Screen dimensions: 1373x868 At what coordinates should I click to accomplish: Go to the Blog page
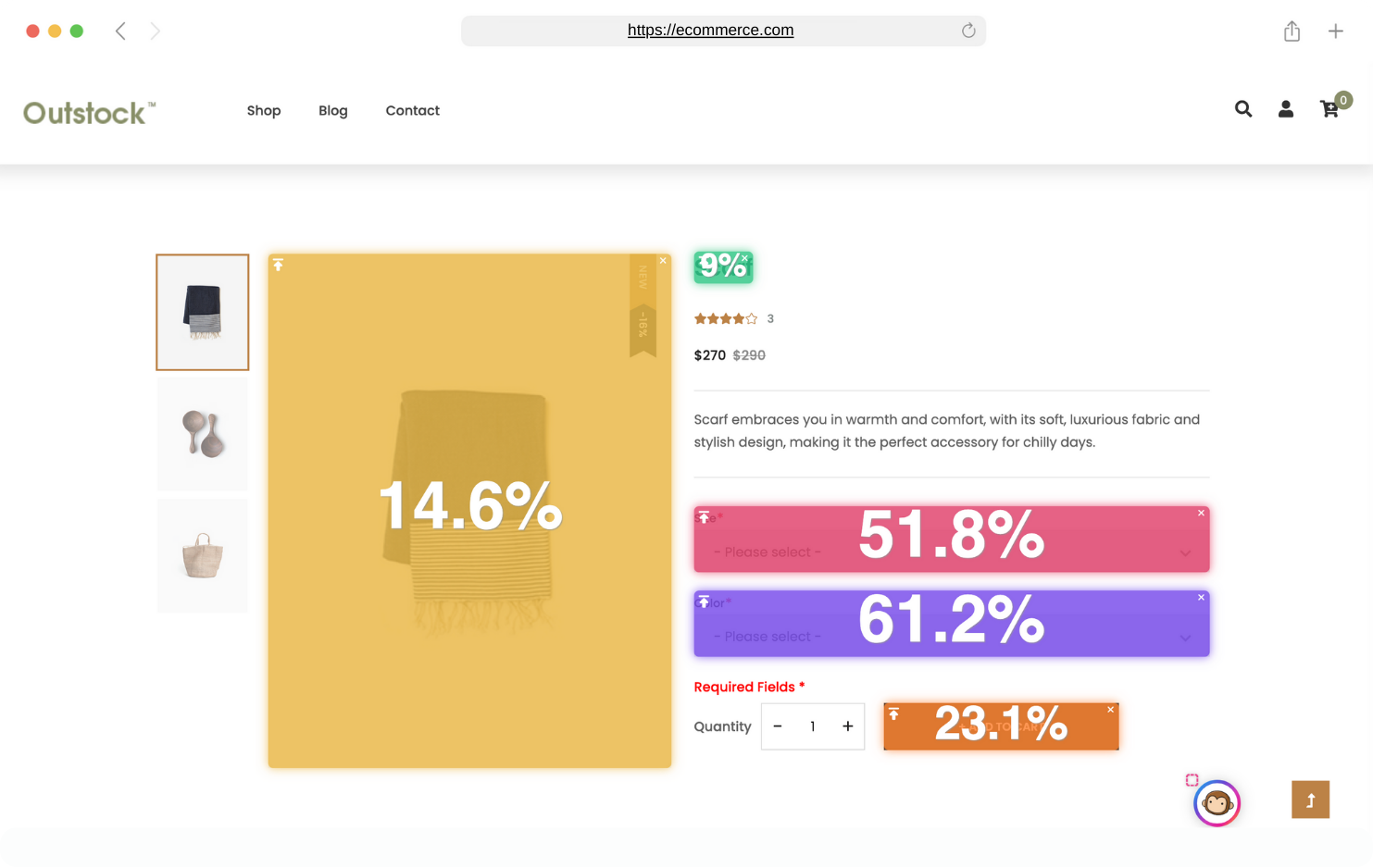click(332, 110)
